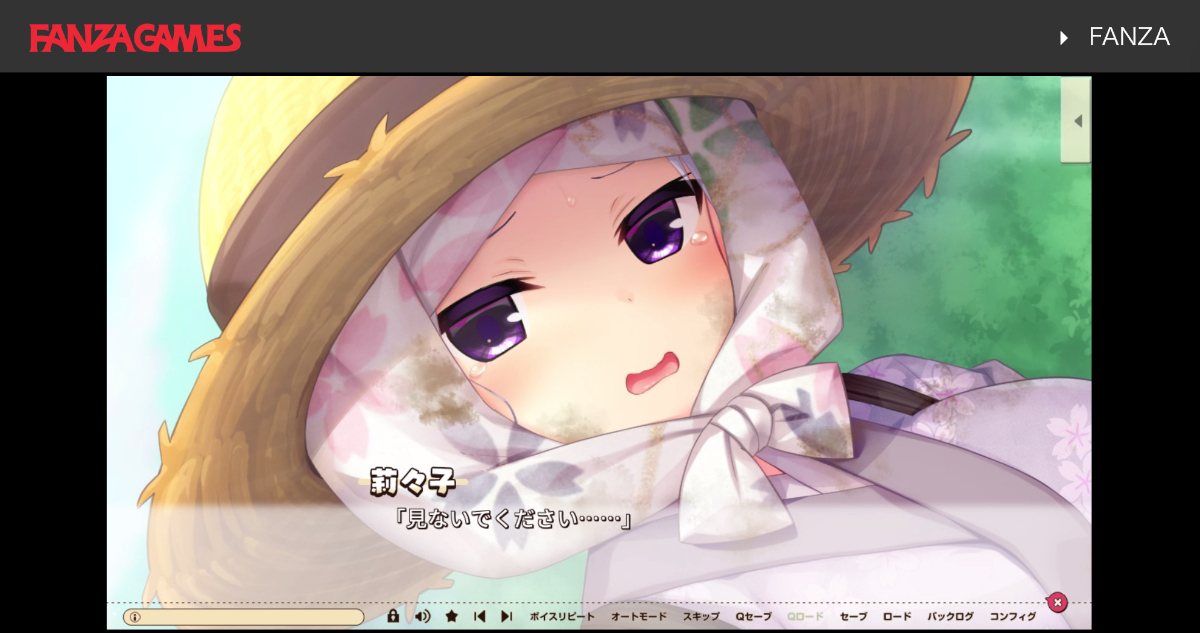Hide the message window with red X
The width and height of the screenshot is (1200, 633).
pos(1057,602)
